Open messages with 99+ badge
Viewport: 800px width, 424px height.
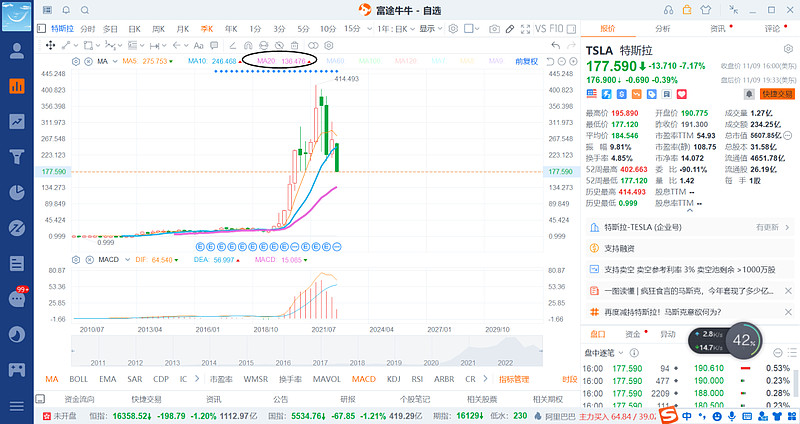[x=17, y=298]
